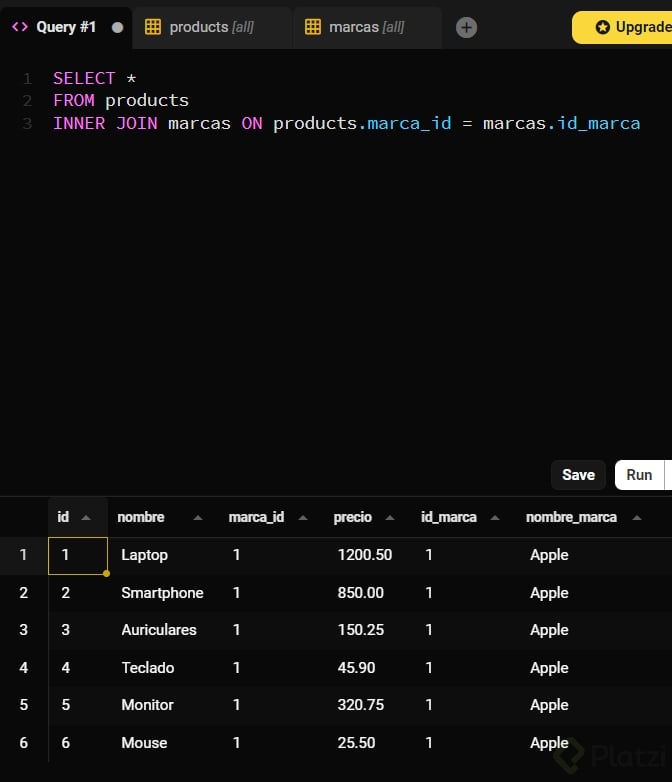Sort results by the nombre_marca column arrow
This screenshot has height=782, width=672.
click(x=636, y=518)
